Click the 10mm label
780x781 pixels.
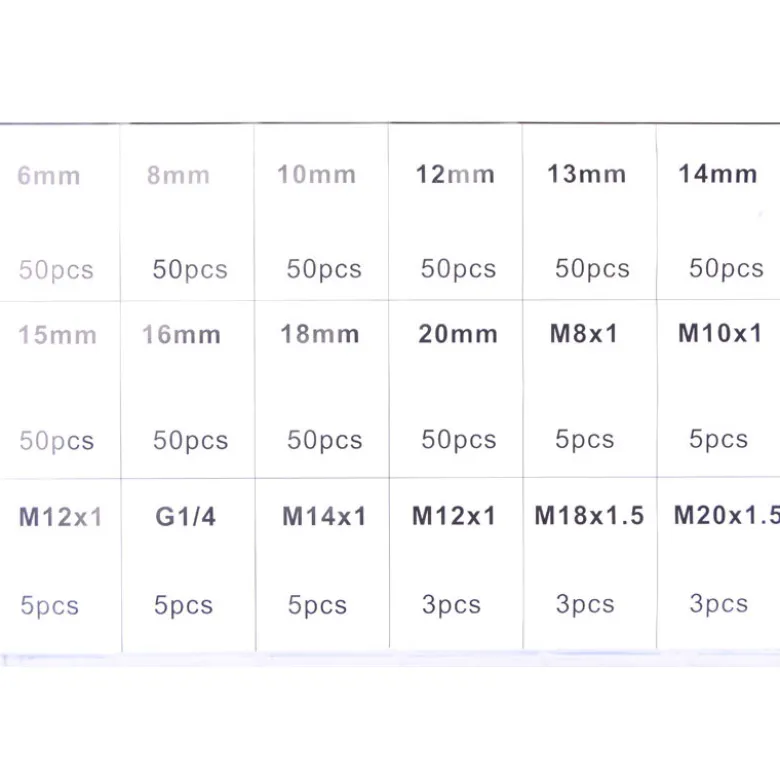click(x=317, y=175)
